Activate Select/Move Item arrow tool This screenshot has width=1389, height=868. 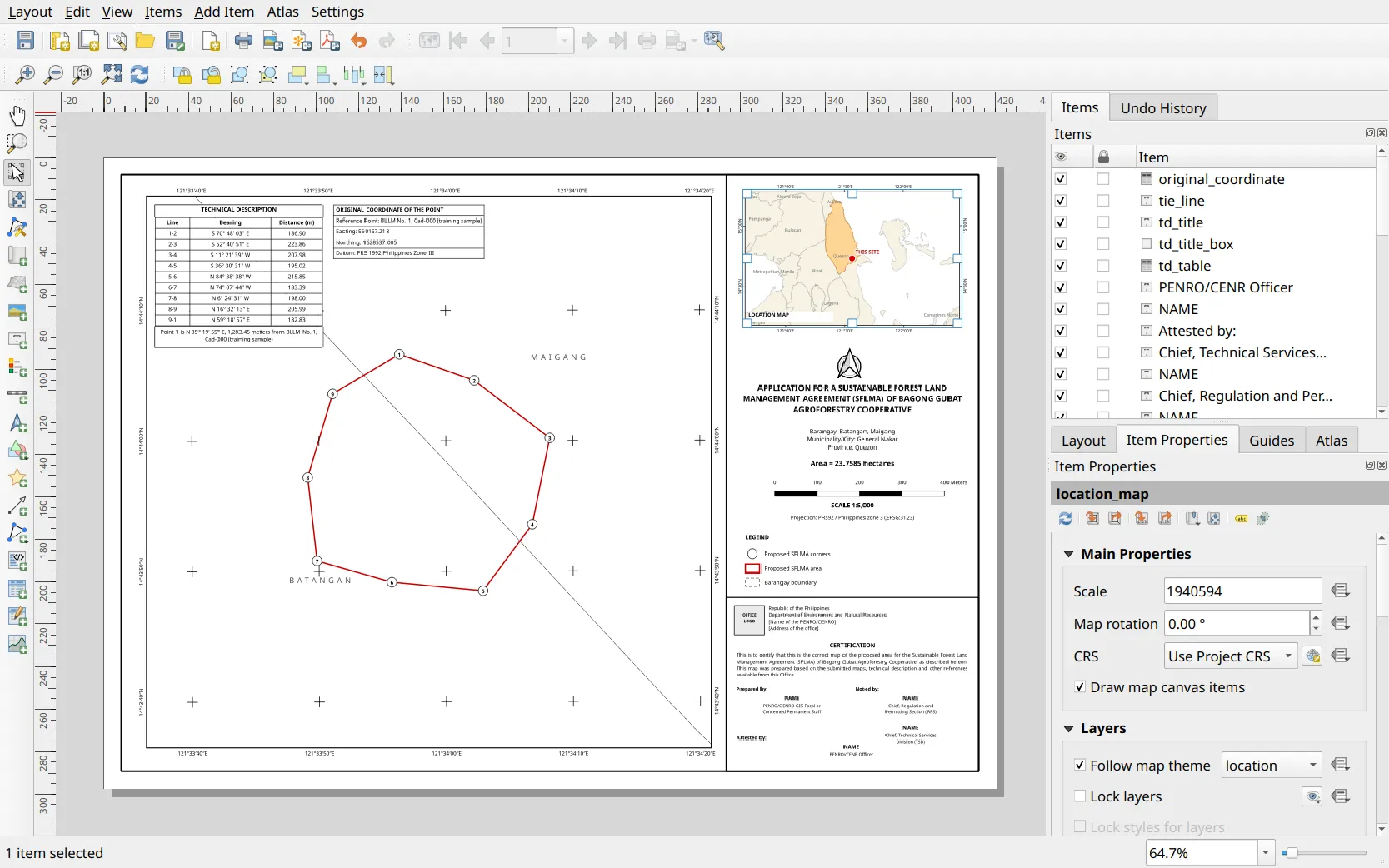pyautogui.click(x=17, y=172)
